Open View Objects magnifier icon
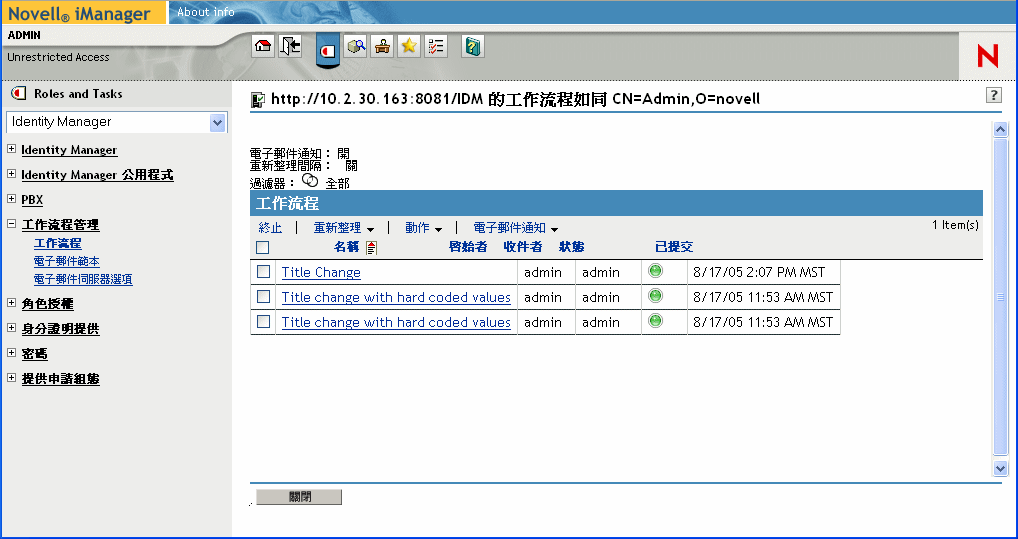Image resolution: width=1018 pixels, height=539 pixels. pos(355,46)
